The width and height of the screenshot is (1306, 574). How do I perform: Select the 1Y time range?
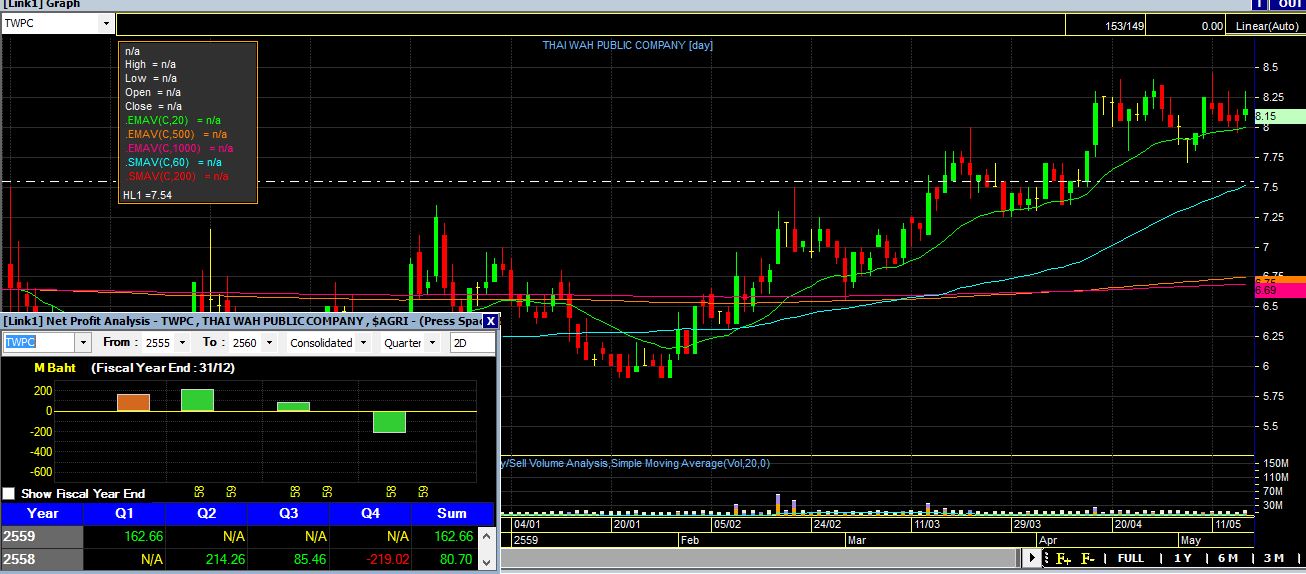point(1183,558)
